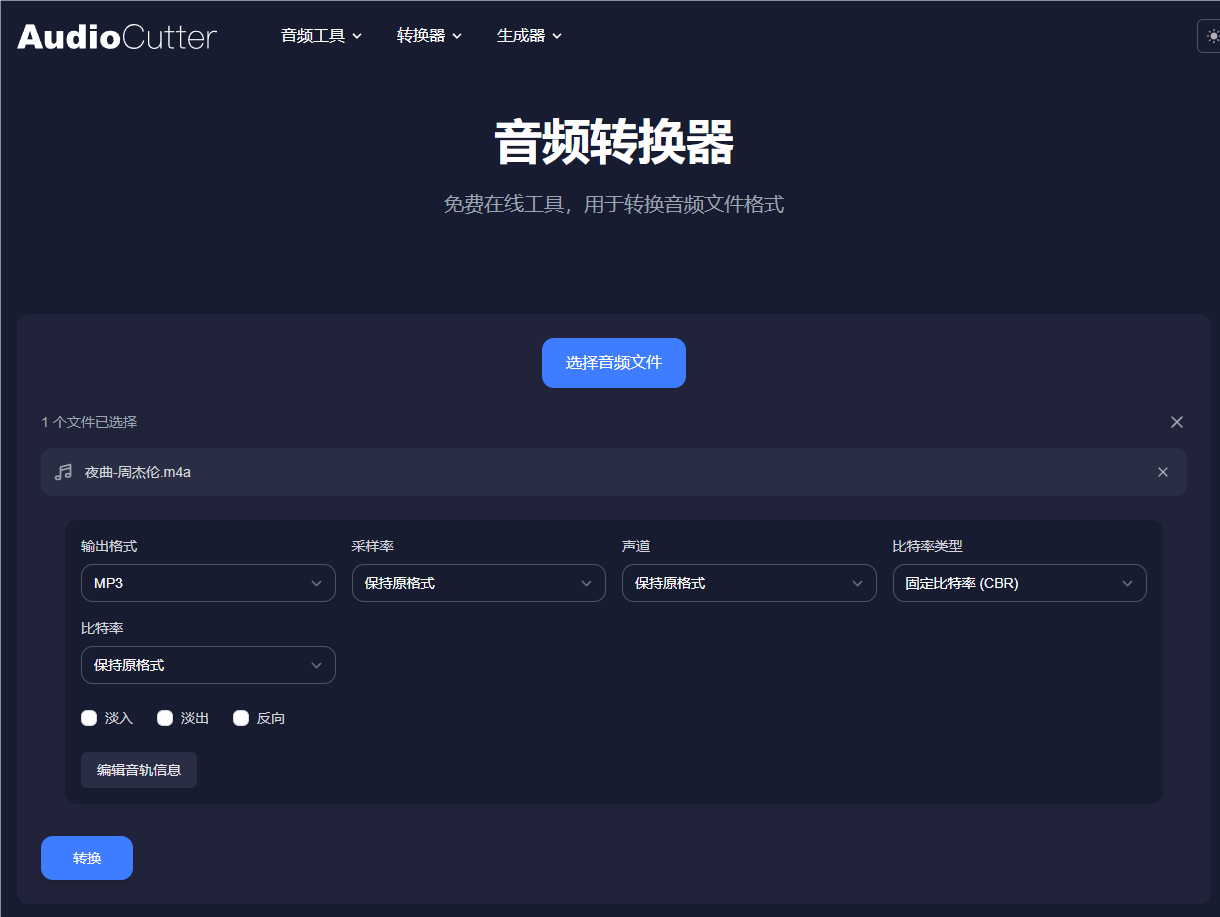Remove 夜曲-周杰伦.m4a with its × icon
The image size is (1220, 917).
coord(1162,471)
